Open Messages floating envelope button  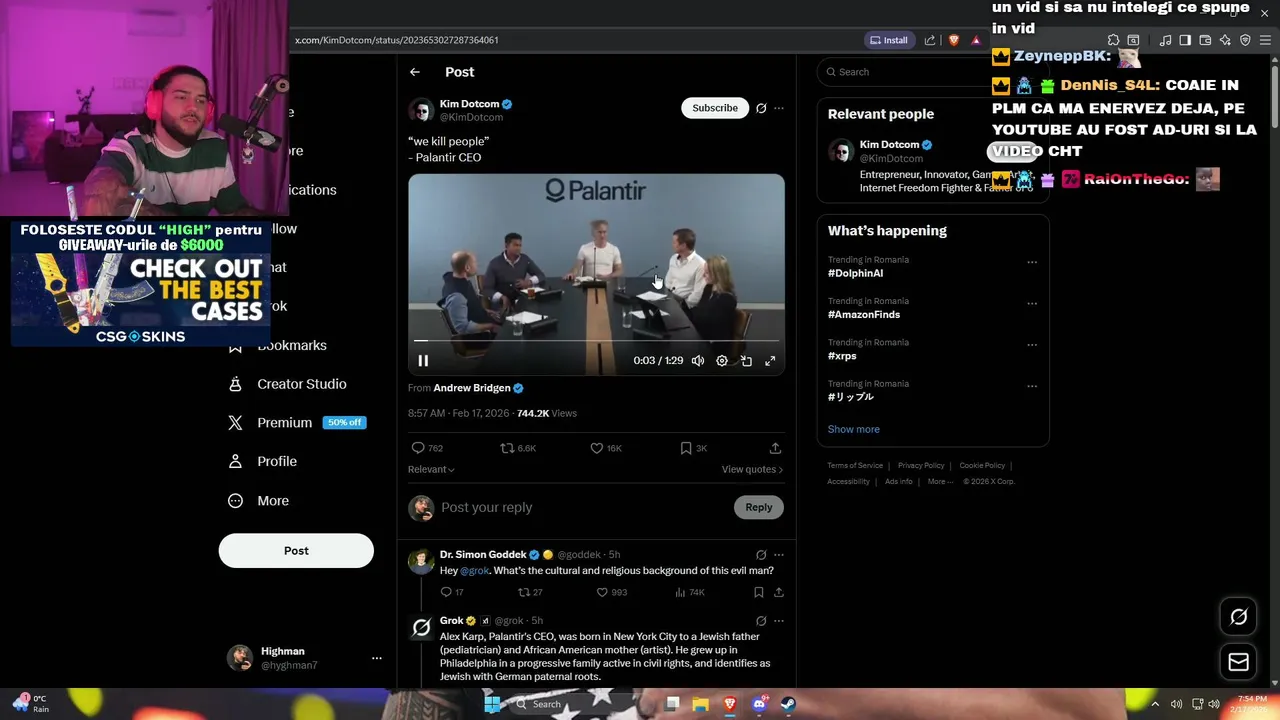coord(1238,662)
